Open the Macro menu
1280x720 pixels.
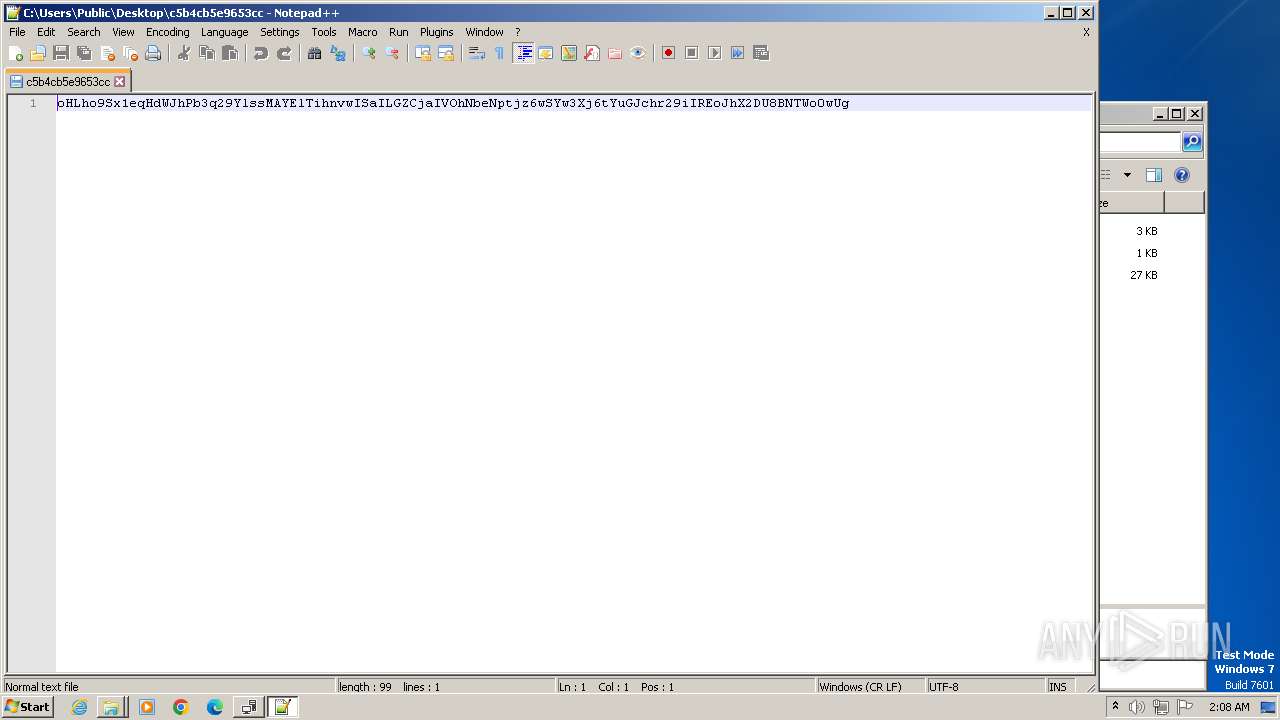362,32
